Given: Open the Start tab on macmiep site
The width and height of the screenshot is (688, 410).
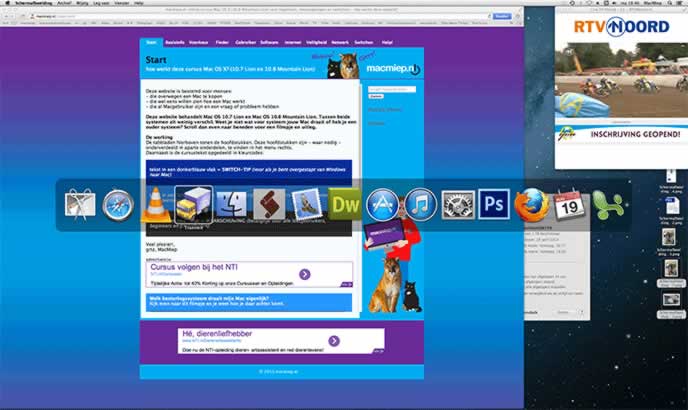Looking at the screenshot, I should [x=151, y=43].
